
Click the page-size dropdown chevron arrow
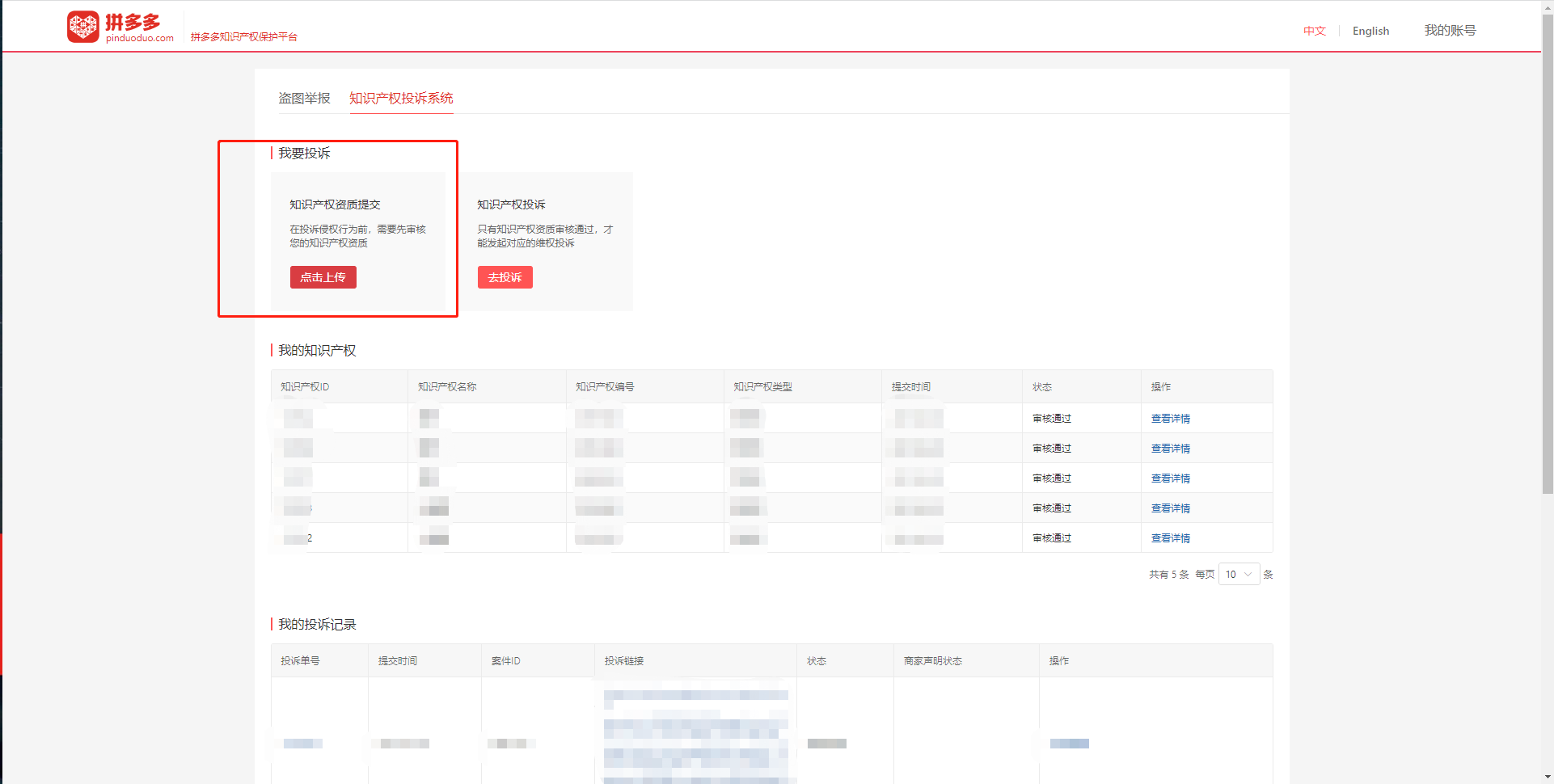pos(1248,574)
